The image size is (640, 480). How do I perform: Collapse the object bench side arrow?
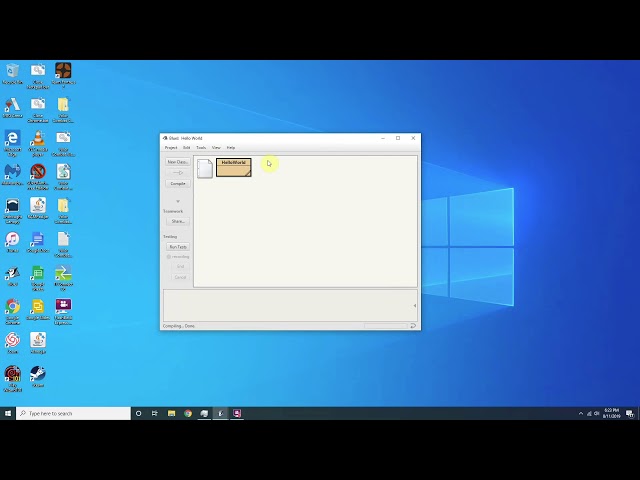point(415,305)
